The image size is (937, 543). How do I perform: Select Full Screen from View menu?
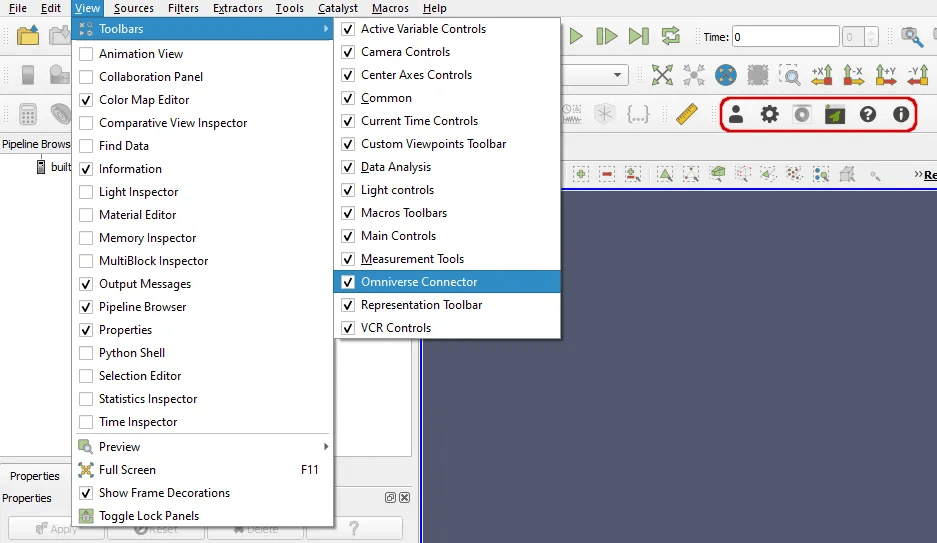coord(127,470)
